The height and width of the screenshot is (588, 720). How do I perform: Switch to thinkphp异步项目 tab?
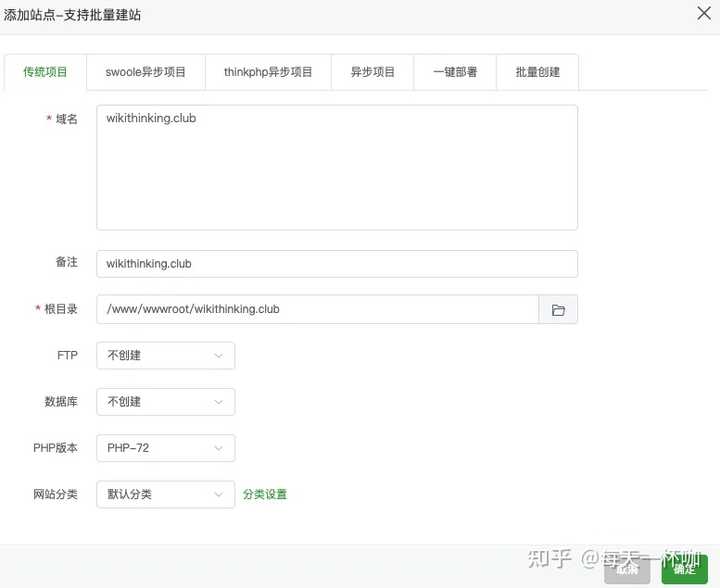coord(268,72)
